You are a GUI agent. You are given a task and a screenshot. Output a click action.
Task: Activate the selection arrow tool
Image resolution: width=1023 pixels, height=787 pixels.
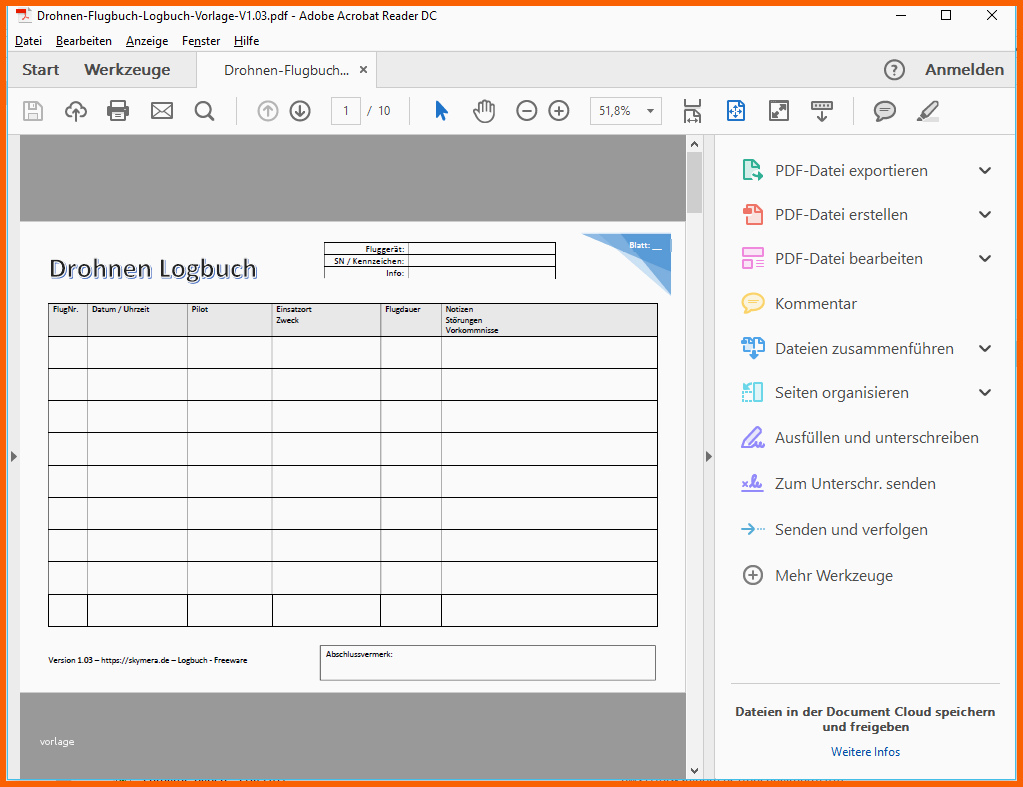[442, 111]
